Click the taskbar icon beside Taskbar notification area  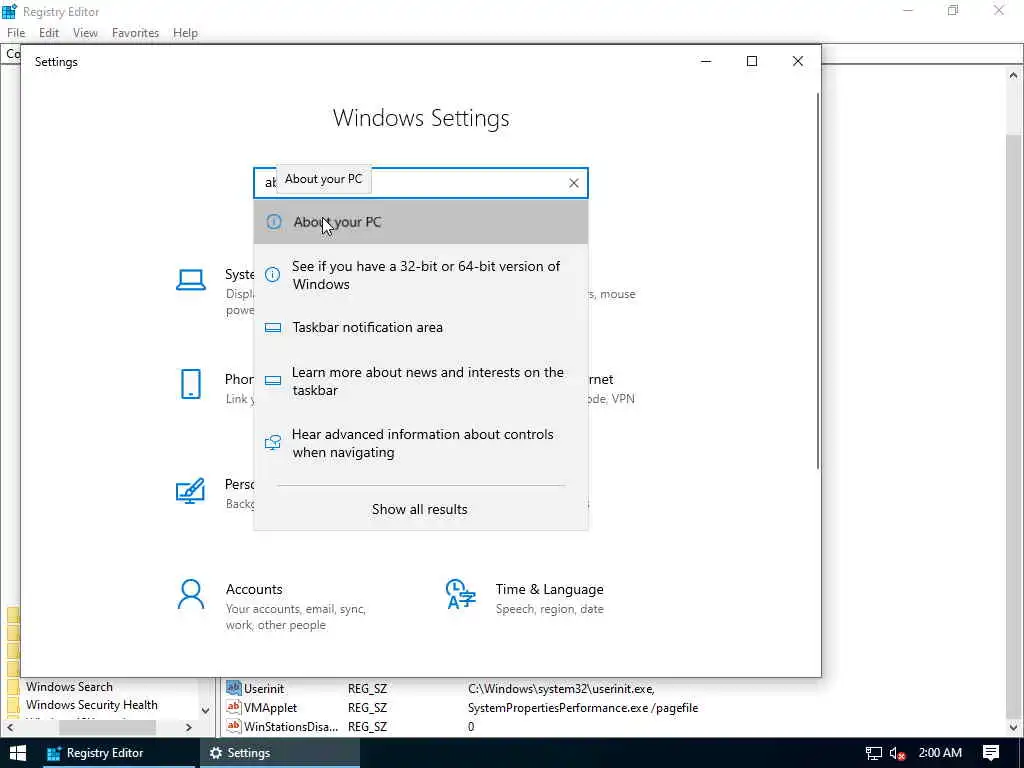pyautogui.click(x=273, y=327)
